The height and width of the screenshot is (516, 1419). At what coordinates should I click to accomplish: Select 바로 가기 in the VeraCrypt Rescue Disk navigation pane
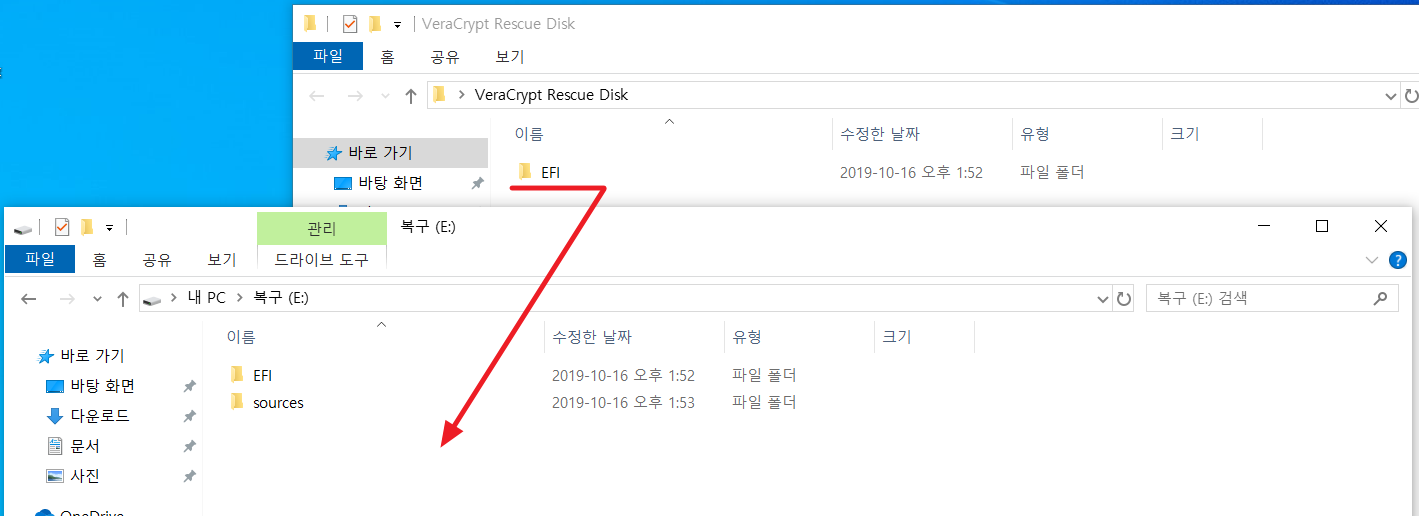coord(380,153)
